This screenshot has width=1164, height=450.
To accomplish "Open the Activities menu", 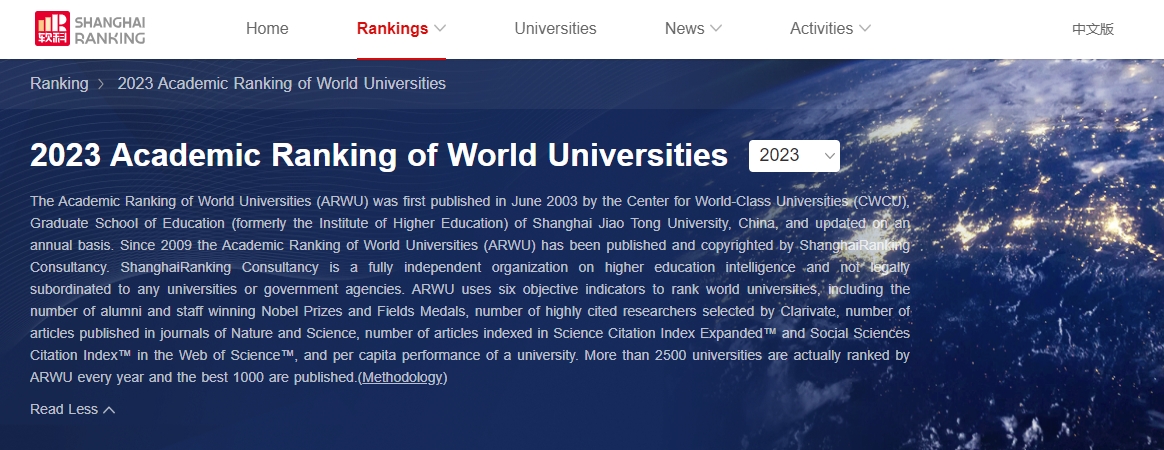I will click(821, 28).
